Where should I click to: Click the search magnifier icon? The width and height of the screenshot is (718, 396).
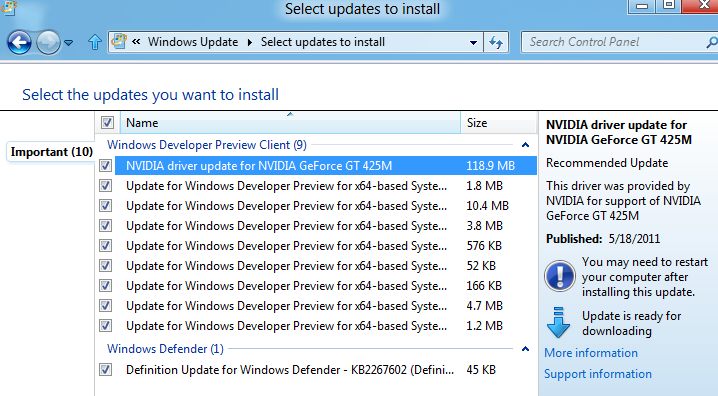pos(712,43)
